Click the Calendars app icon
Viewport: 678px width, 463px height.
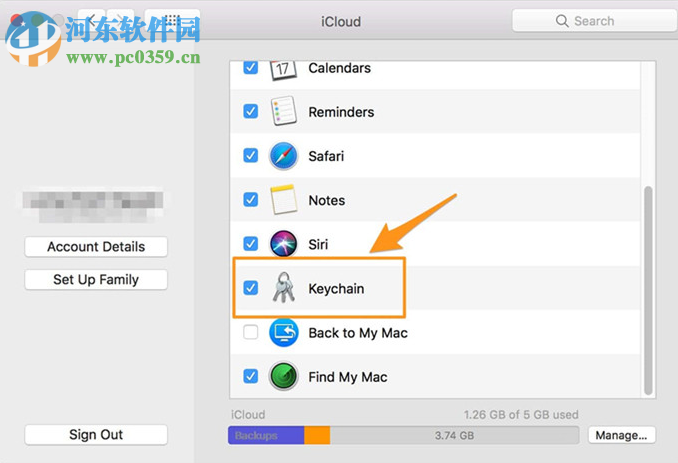(283, 70)
